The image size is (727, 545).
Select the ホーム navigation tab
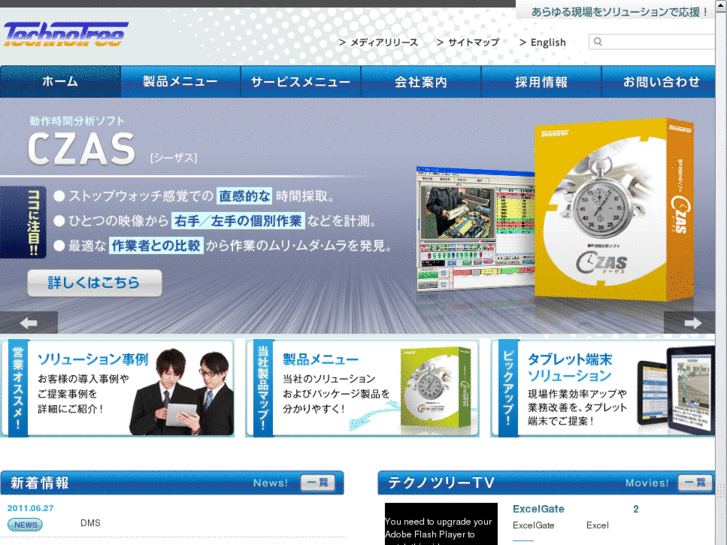[60, 82]
